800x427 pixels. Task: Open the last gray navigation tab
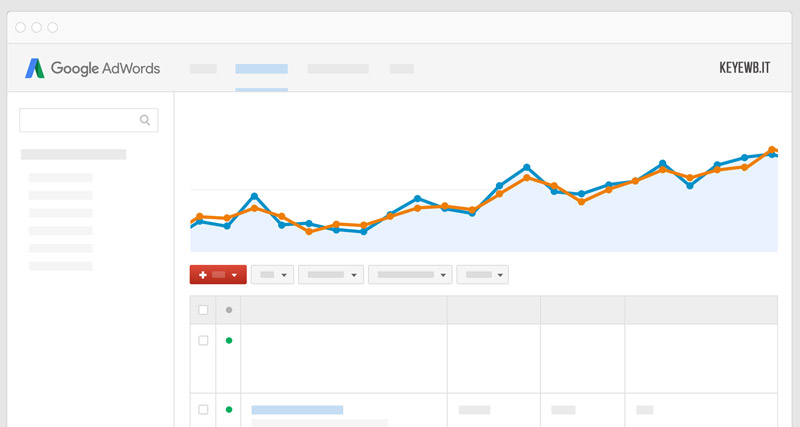pos(402,69)
